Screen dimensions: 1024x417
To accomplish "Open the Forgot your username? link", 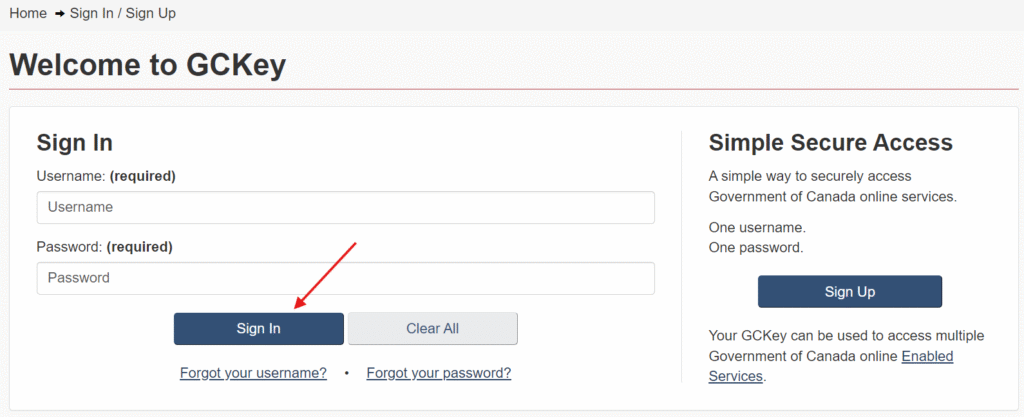I will pyautogui.click(x=253, y=373).
